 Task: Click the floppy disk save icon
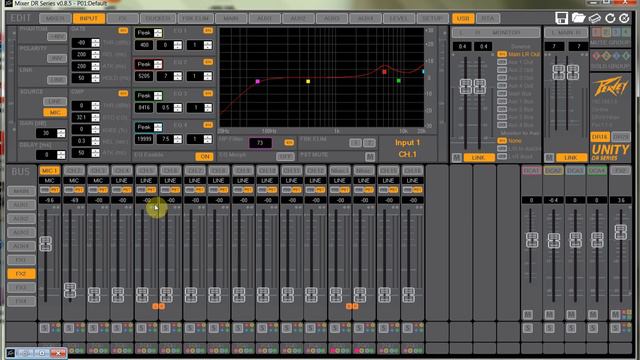[x=562, y=18]
